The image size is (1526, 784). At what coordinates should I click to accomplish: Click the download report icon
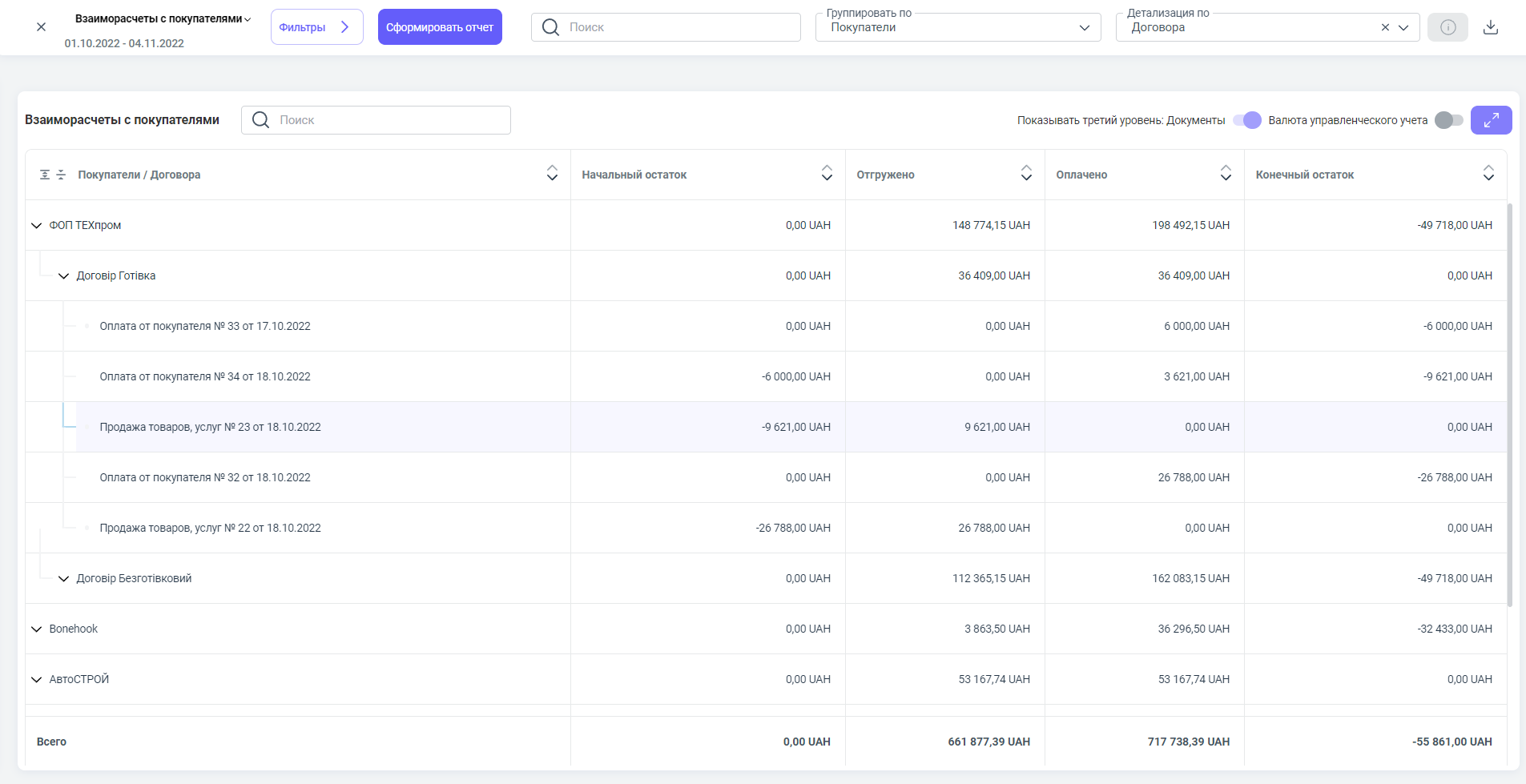click(1490, 27)
